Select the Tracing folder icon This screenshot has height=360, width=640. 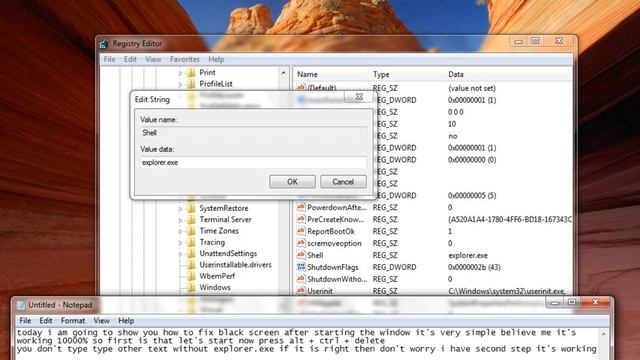191,242
